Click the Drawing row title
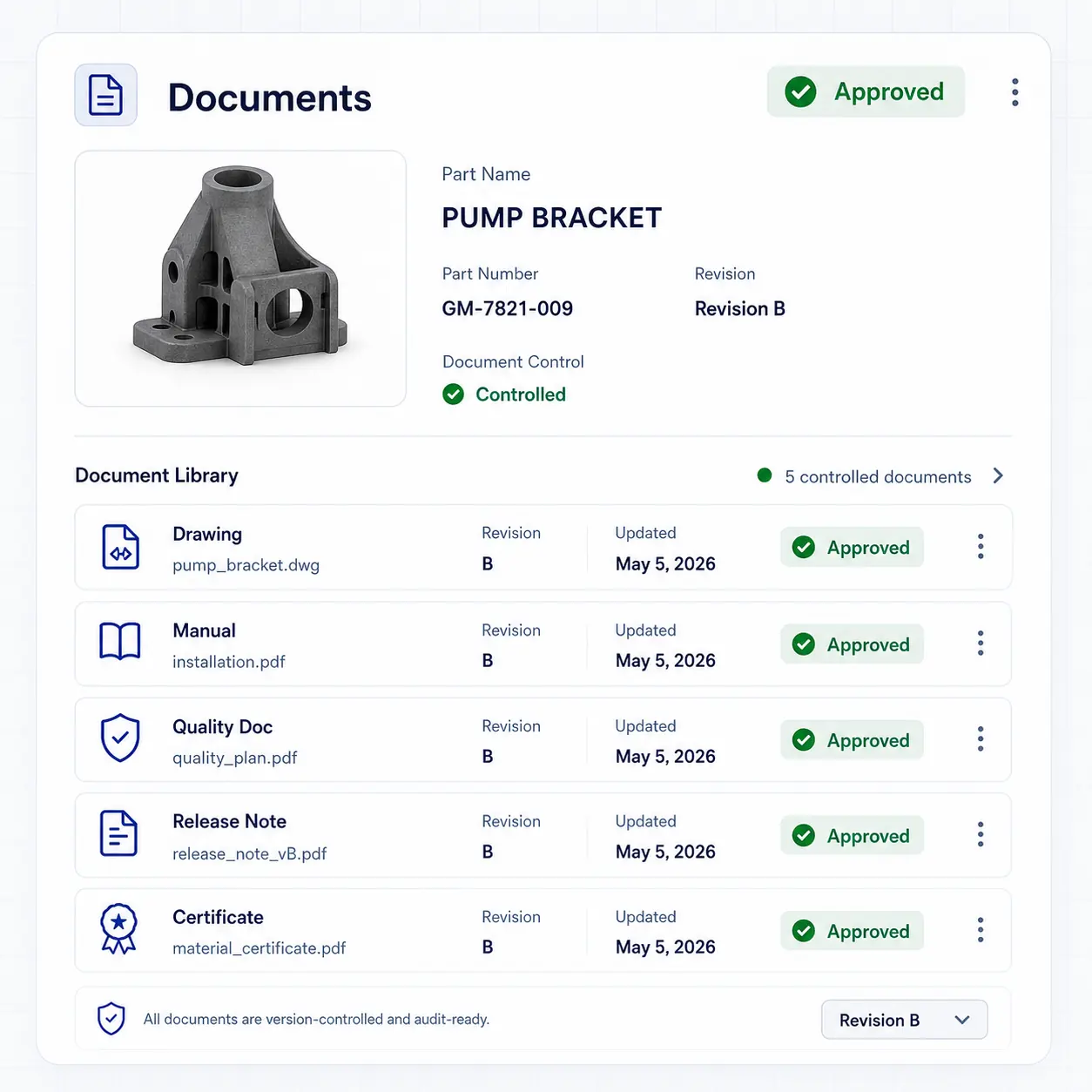This screenshot has height=1092, width=1092. pos(207,534)
